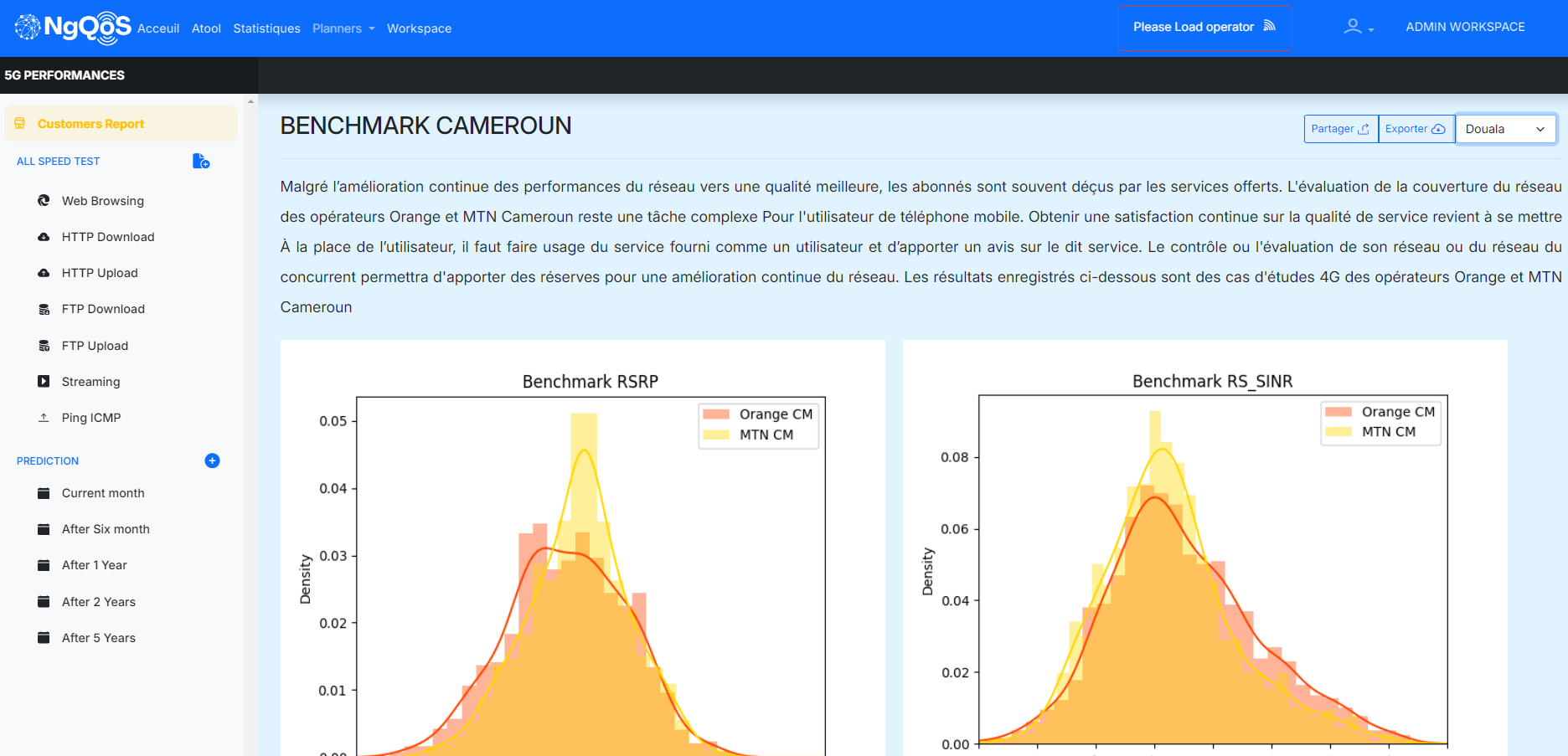Open Web Browsing speed test
The image size is (1568, 756).
[x=103, y=201]
